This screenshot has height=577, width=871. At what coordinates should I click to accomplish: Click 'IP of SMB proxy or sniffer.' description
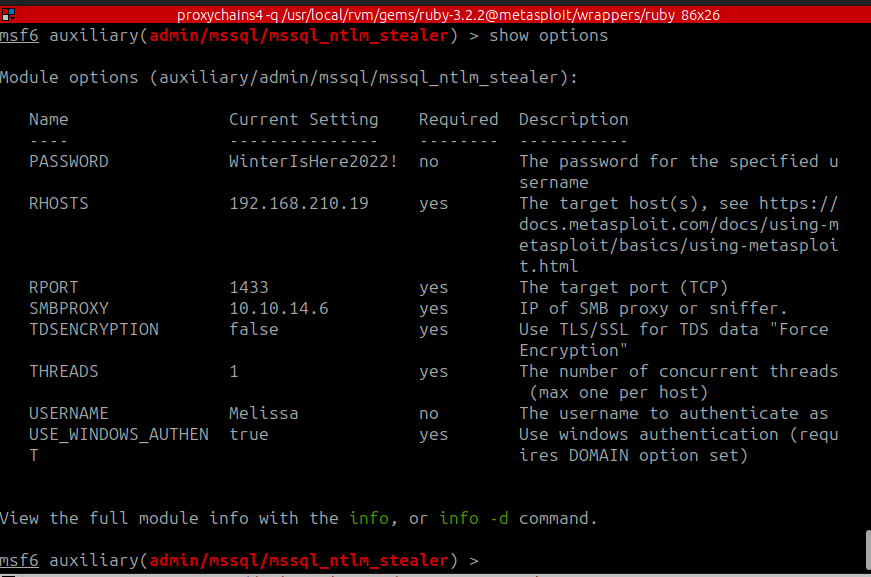[x=653, y=308]
